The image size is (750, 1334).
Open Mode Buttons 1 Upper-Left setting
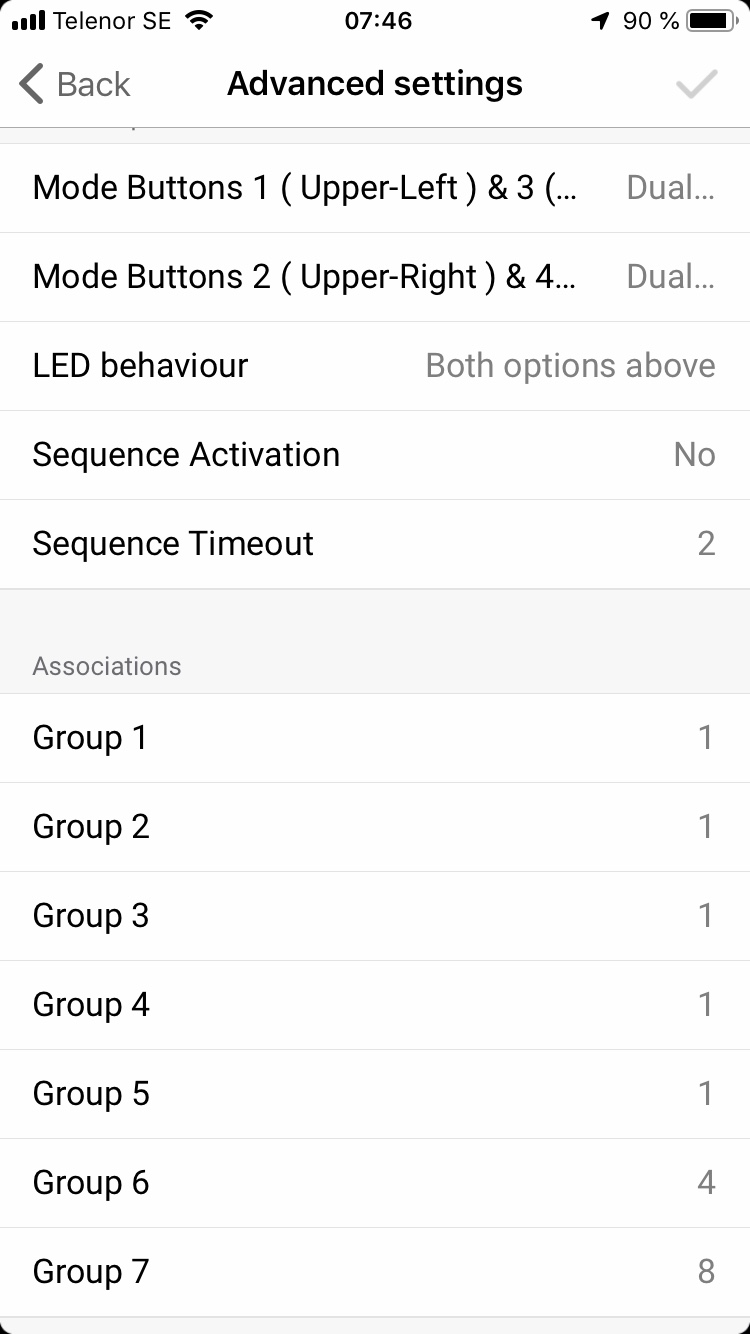(x=374, y=188)
